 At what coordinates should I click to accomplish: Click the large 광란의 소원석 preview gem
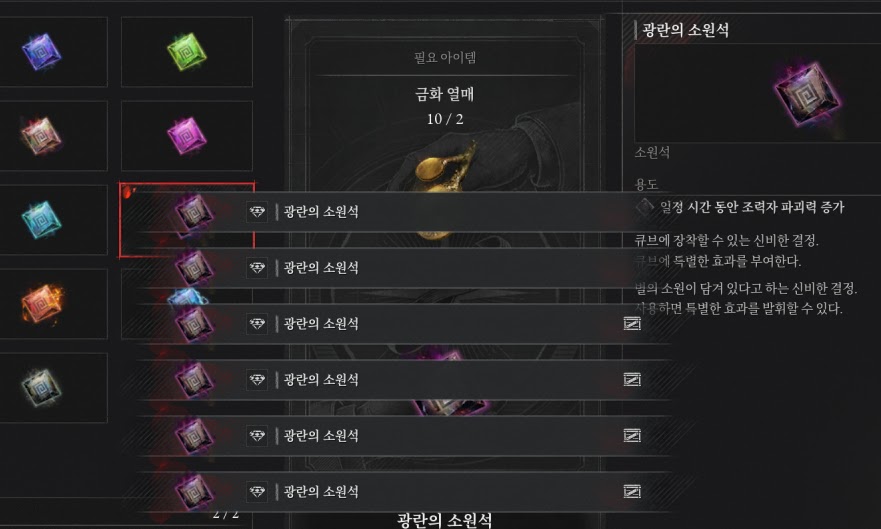click(807, 94)
